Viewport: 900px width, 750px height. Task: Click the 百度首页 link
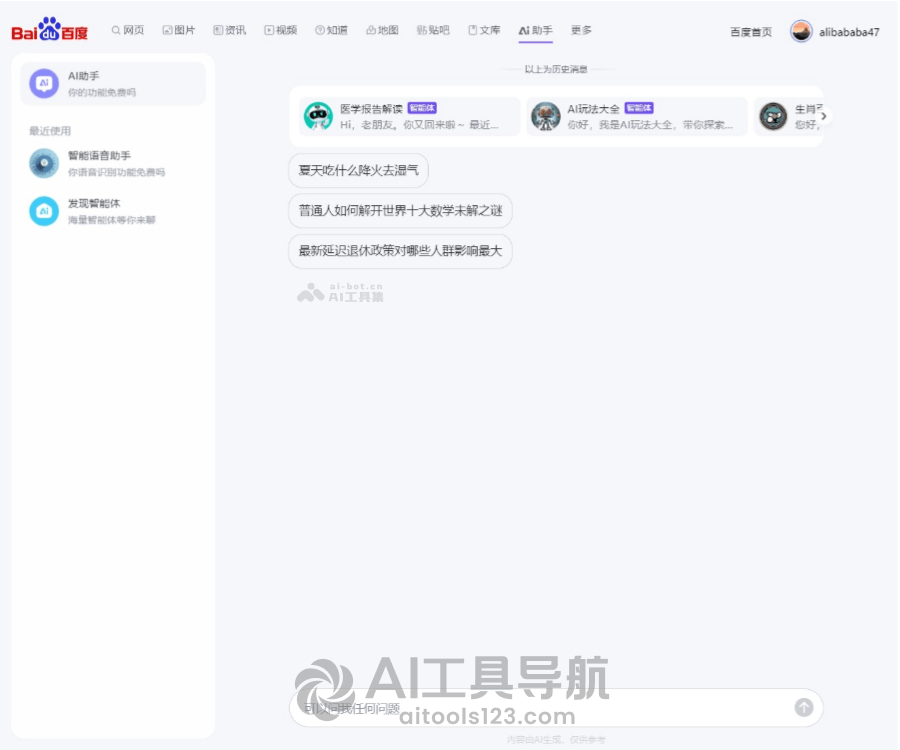(751, 32)
